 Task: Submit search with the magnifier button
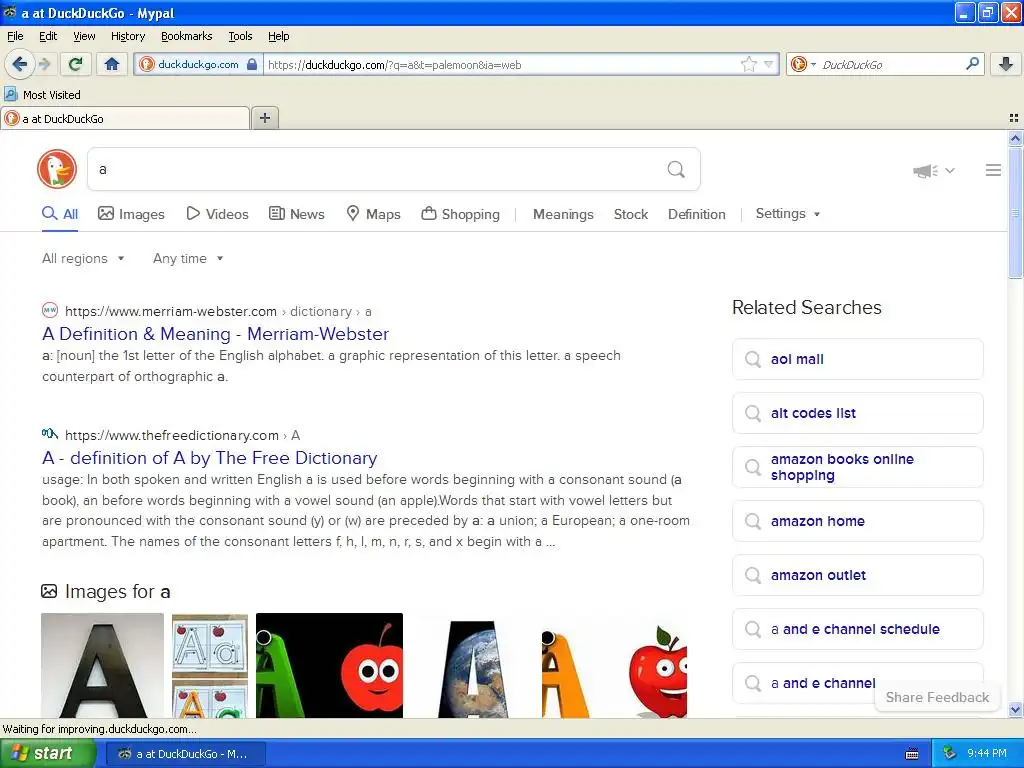click(x=676, y=170)
